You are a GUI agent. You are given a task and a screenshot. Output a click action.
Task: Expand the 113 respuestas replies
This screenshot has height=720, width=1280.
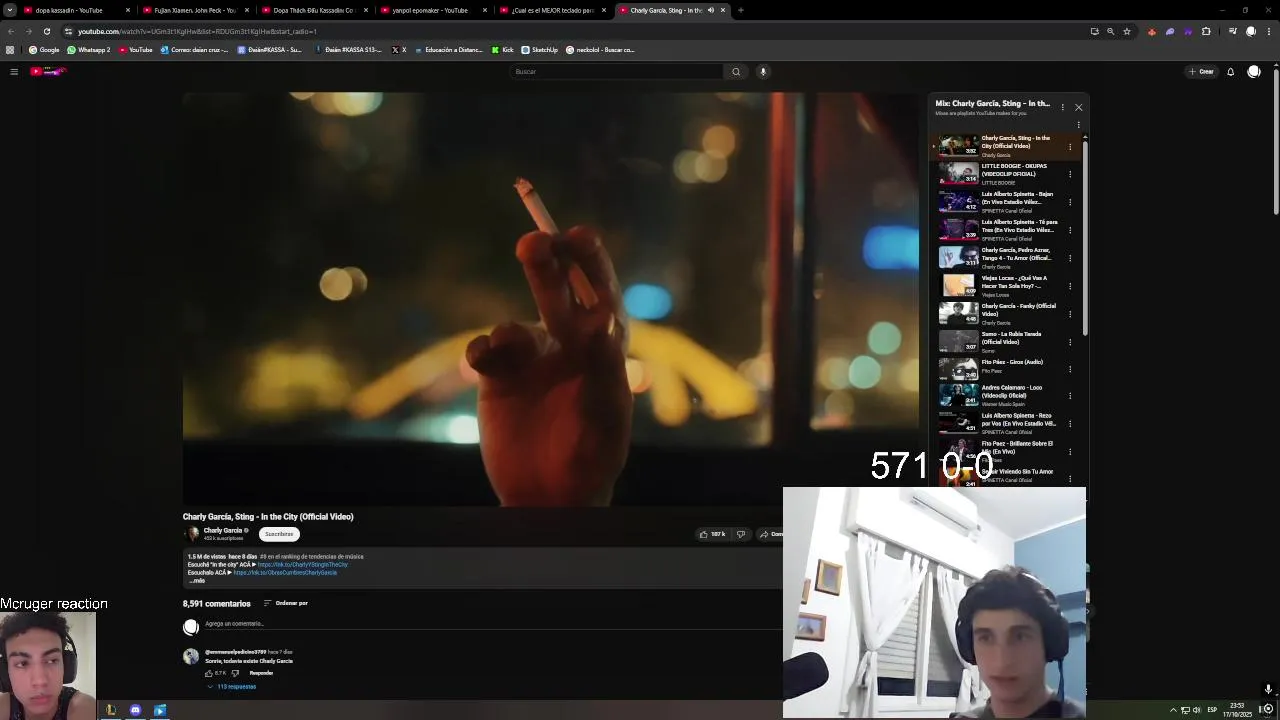(x=232, y=687)
